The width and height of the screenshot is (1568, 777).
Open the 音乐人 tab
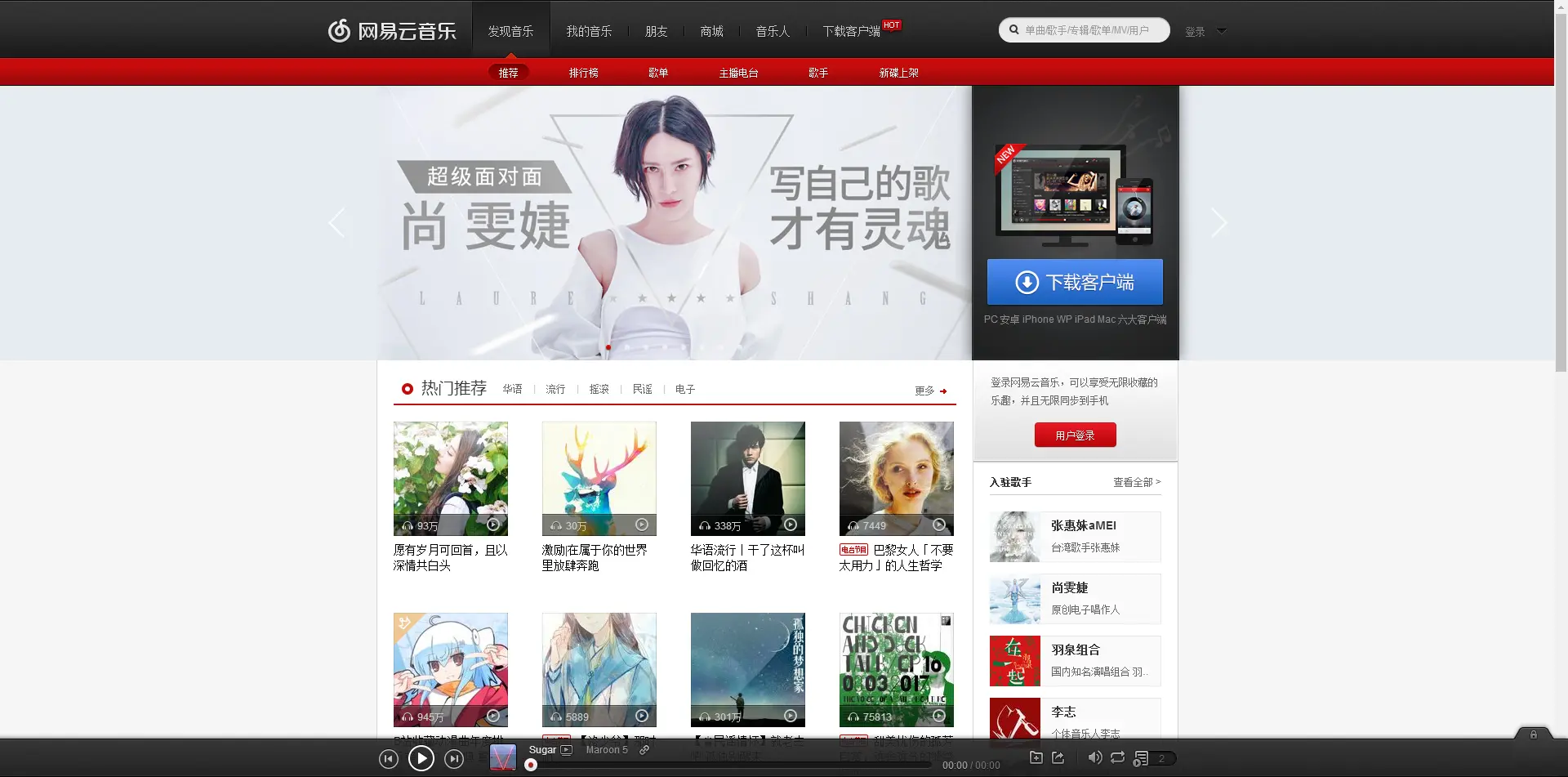[x=773, y=31]
